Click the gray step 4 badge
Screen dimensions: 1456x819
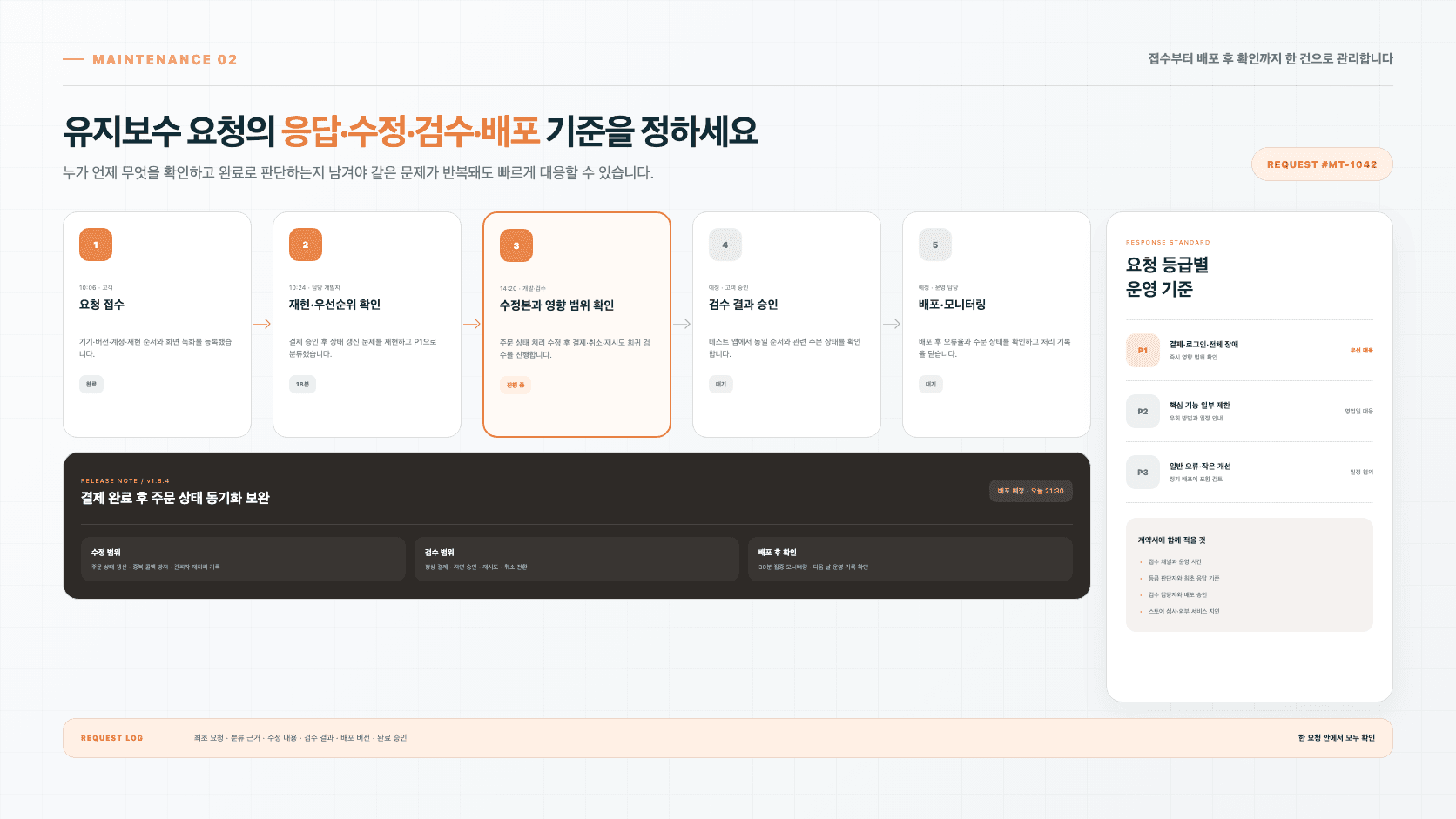[725, 245]
